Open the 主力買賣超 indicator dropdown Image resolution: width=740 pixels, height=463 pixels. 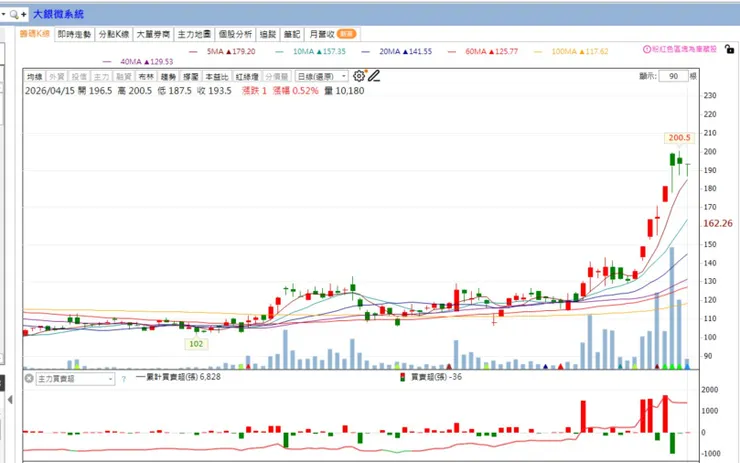(x=76, y=379)
